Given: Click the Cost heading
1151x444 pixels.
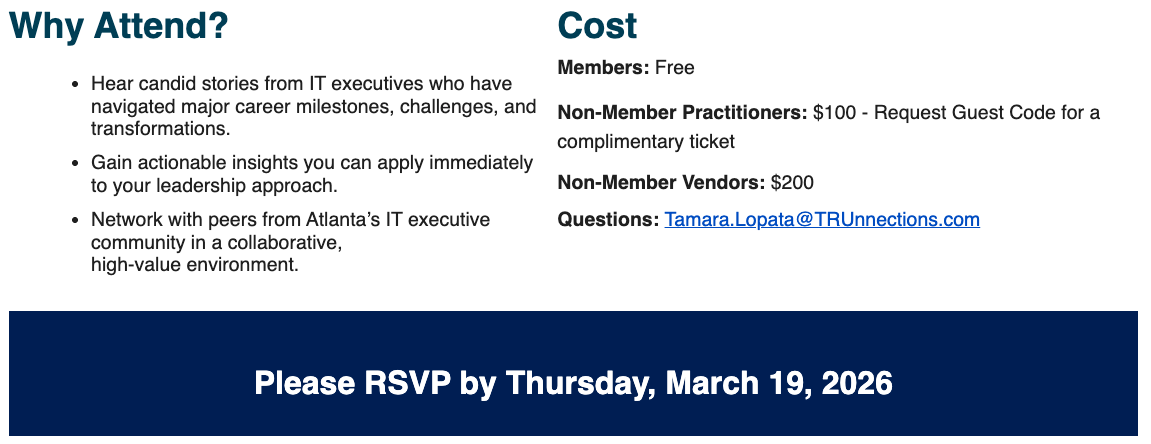Looking at the screenshot, I should 597,26.
